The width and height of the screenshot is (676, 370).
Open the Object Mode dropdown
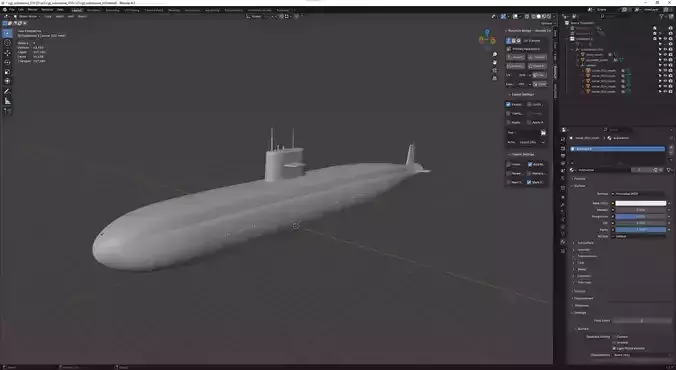28,16
